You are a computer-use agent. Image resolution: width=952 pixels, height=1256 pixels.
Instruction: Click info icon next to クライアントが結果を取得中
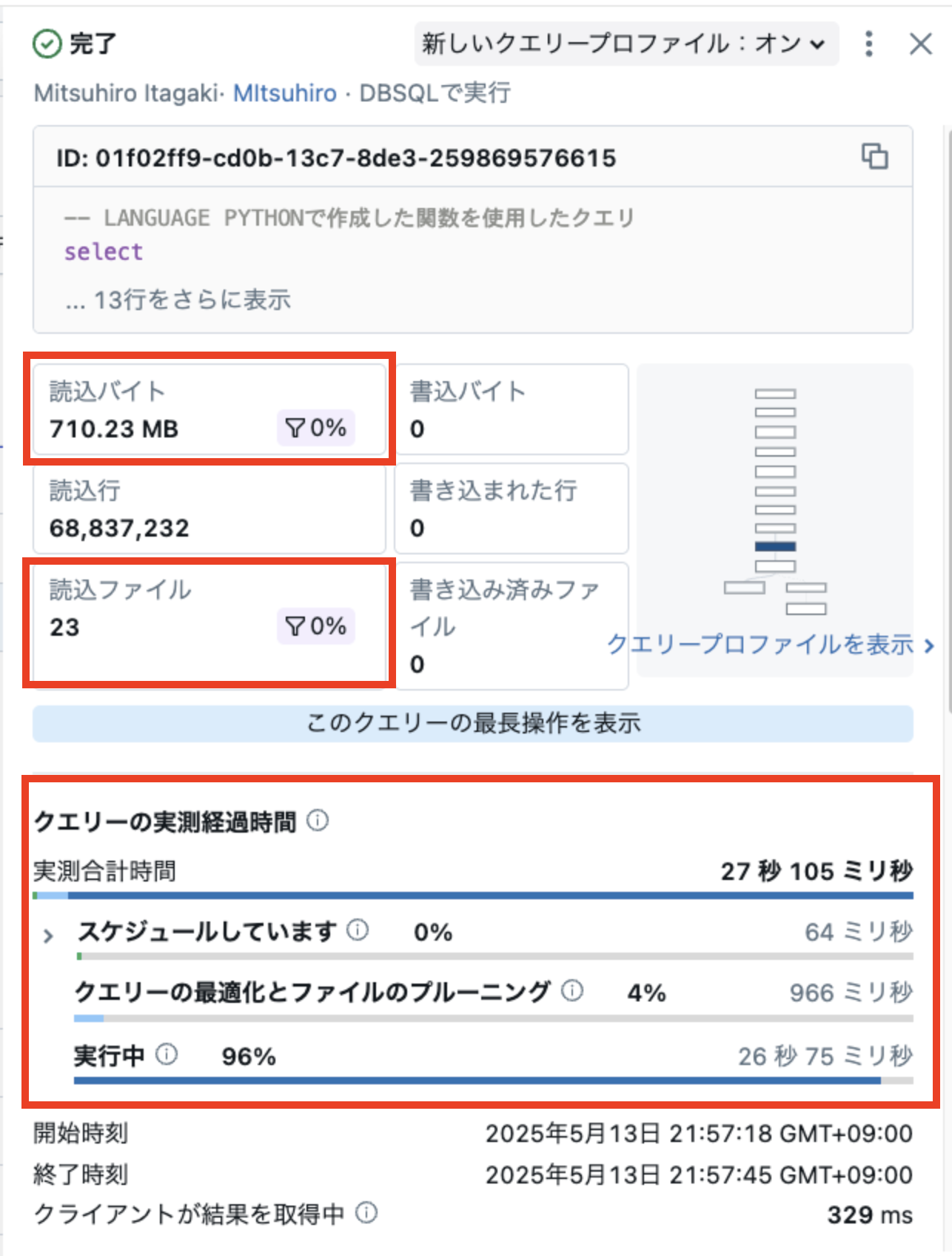click(366, 1212)
